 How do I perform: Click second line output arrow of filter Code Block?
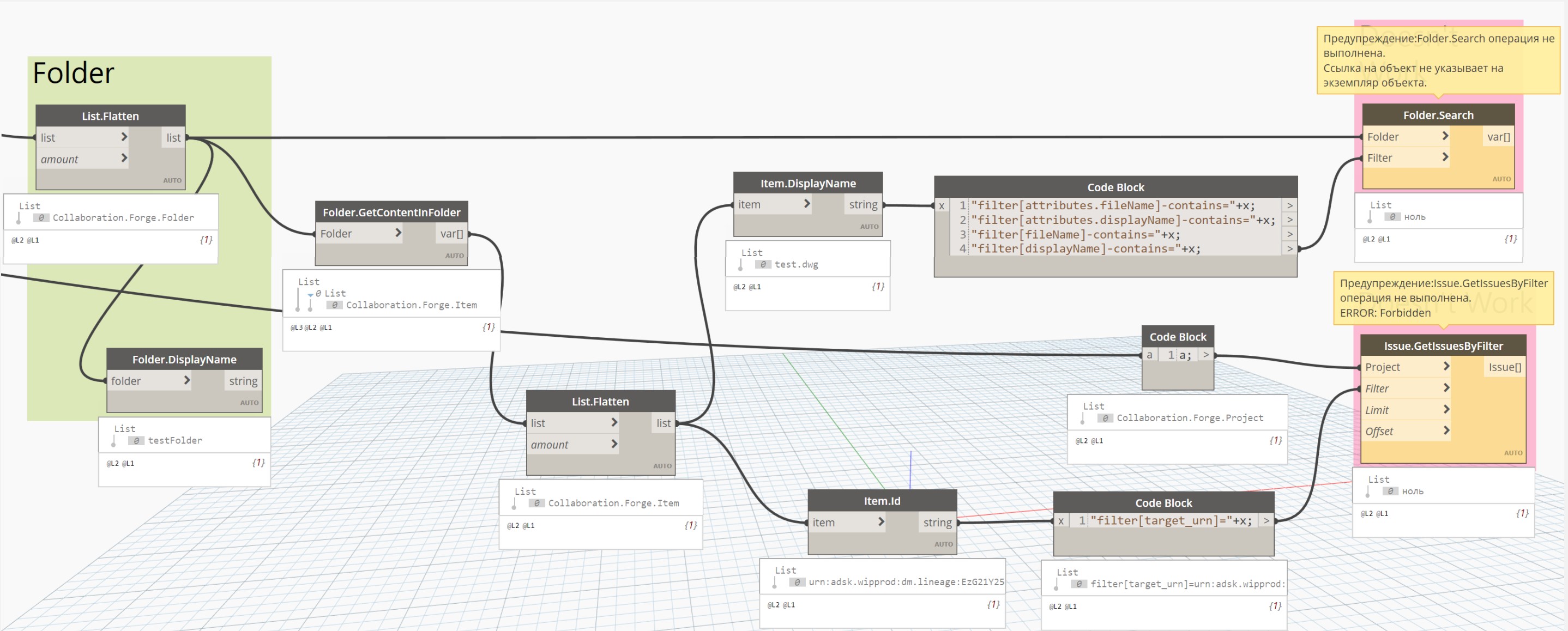tap(1289, 220)
